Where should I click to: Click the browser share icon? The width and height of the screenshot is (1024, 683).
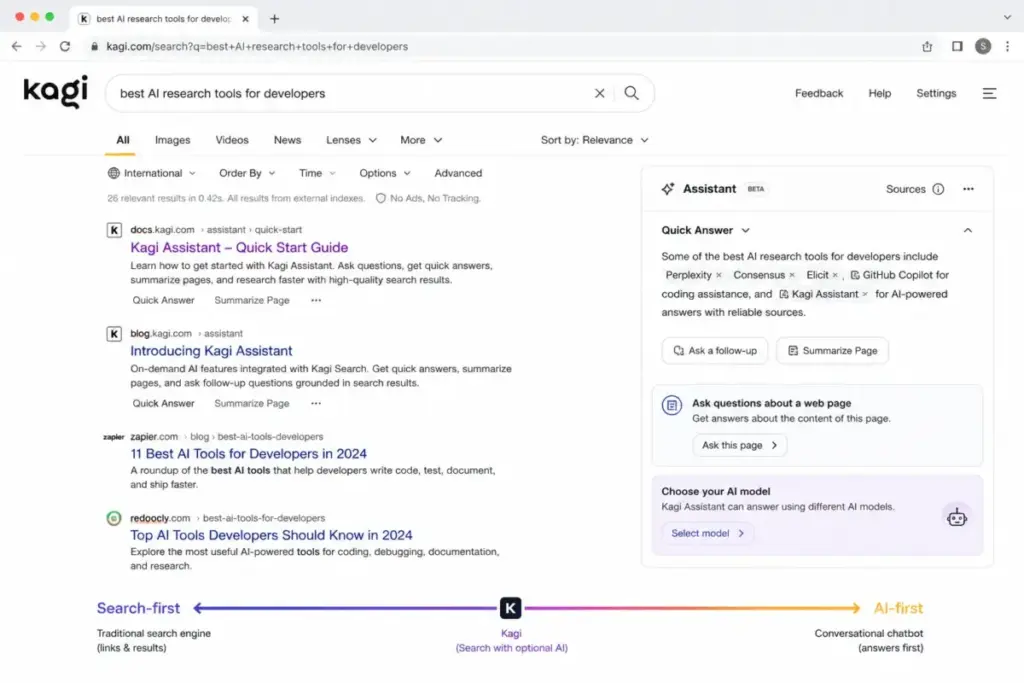pos(927,46)
